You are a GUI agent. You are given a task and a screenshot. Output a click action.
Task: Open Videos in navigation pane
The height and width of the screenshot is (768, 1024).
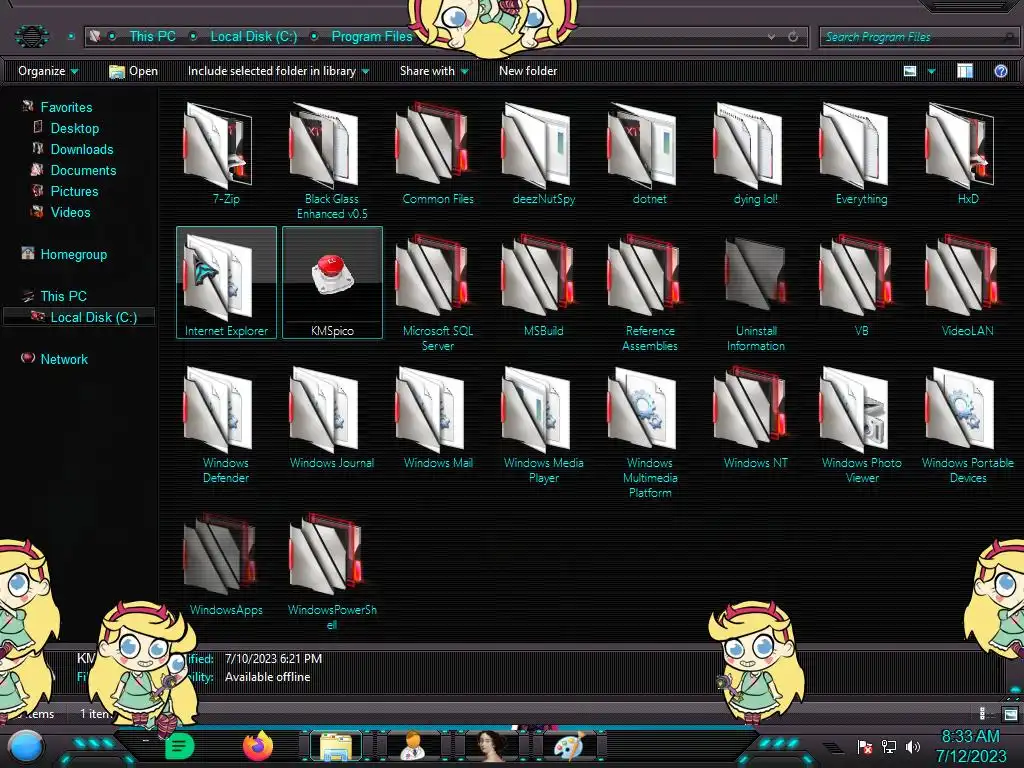coord(70,212)
